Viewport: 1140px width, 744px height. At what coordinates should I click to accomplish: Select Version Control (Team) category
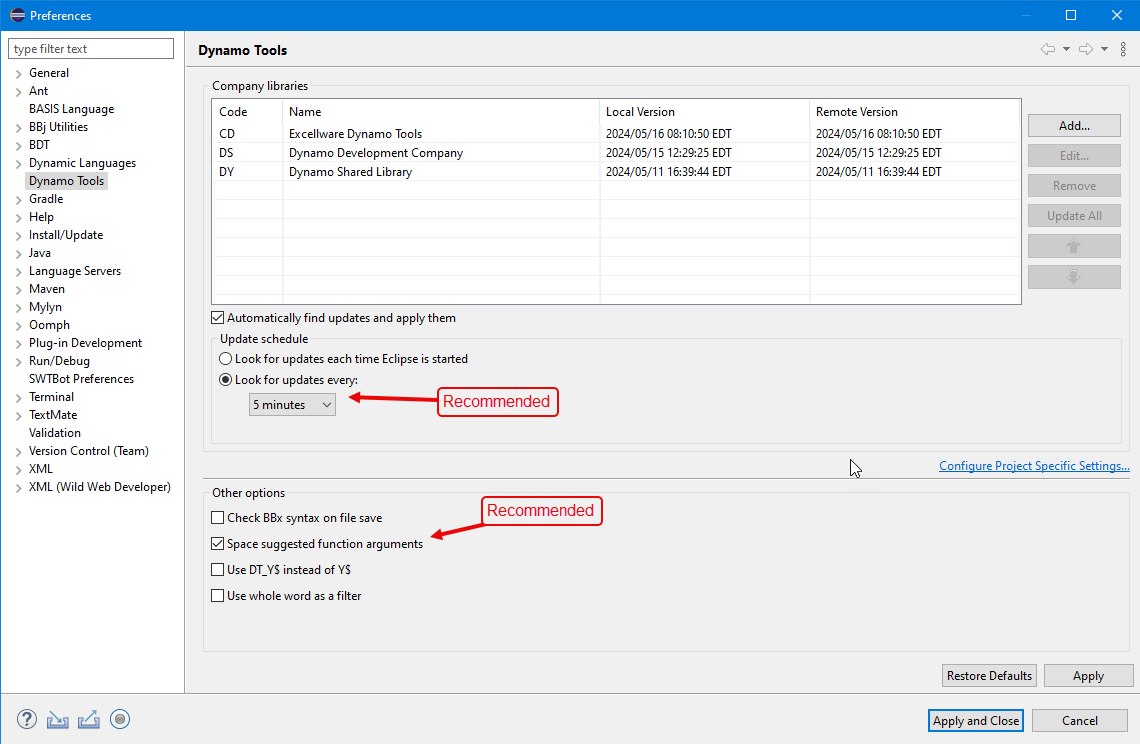(89, 451)
